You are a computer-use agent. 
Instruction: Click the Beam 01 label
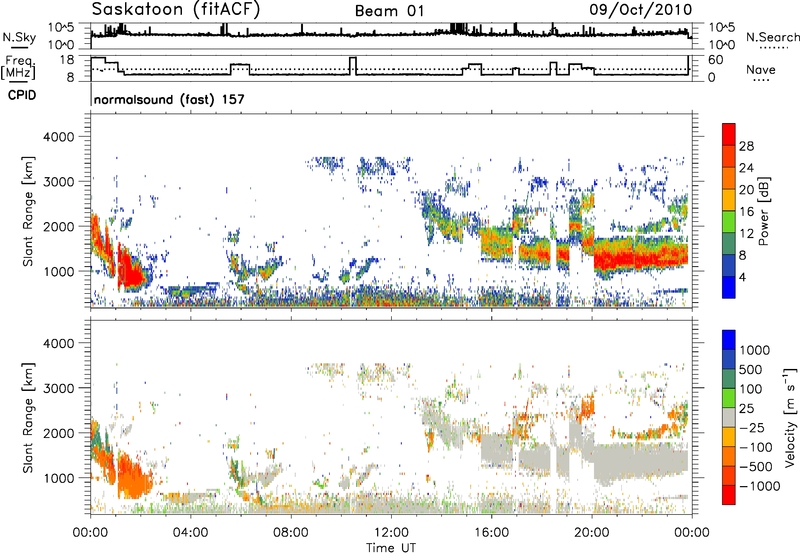[389, 11]
